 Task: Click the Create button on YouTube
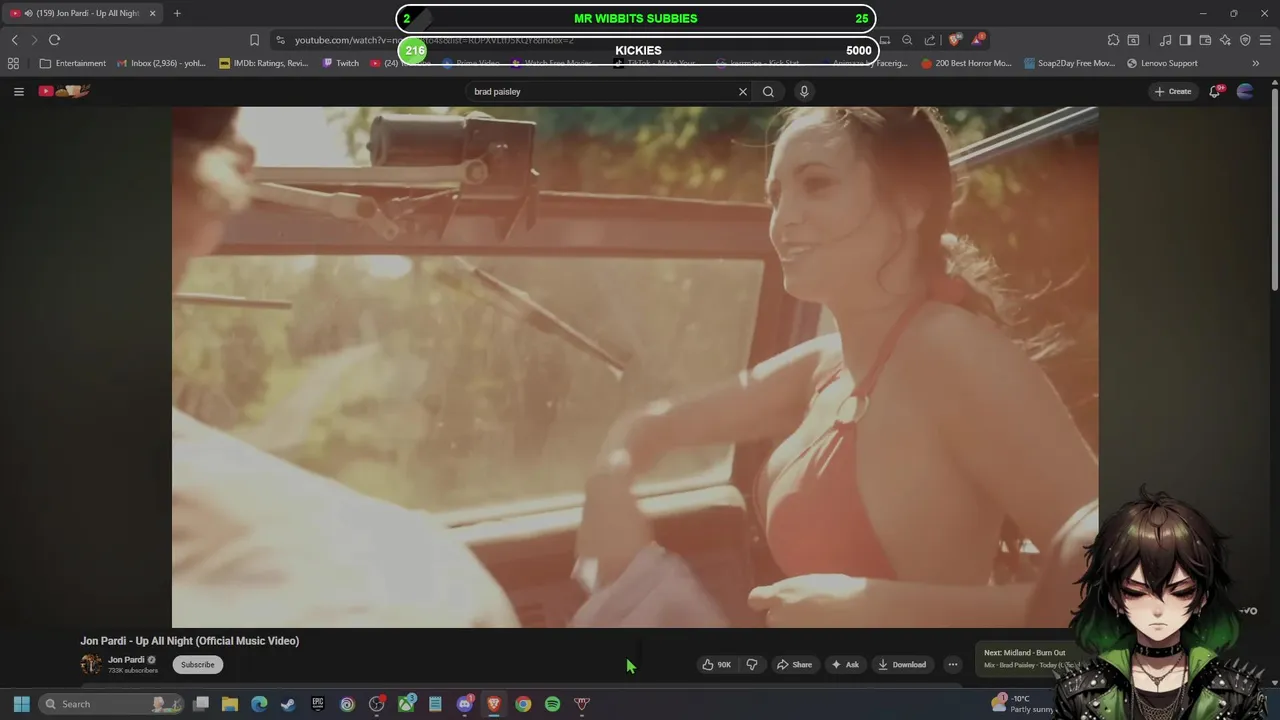pyautogui.click(x=1173, y=91)
